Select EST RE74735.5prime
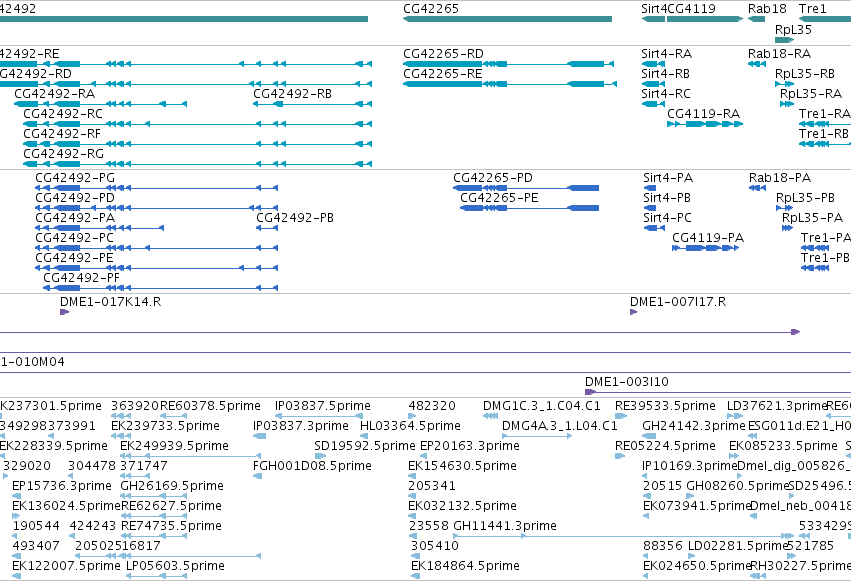Viewport: 851px width, 581px height. click(x=154, y=537)
